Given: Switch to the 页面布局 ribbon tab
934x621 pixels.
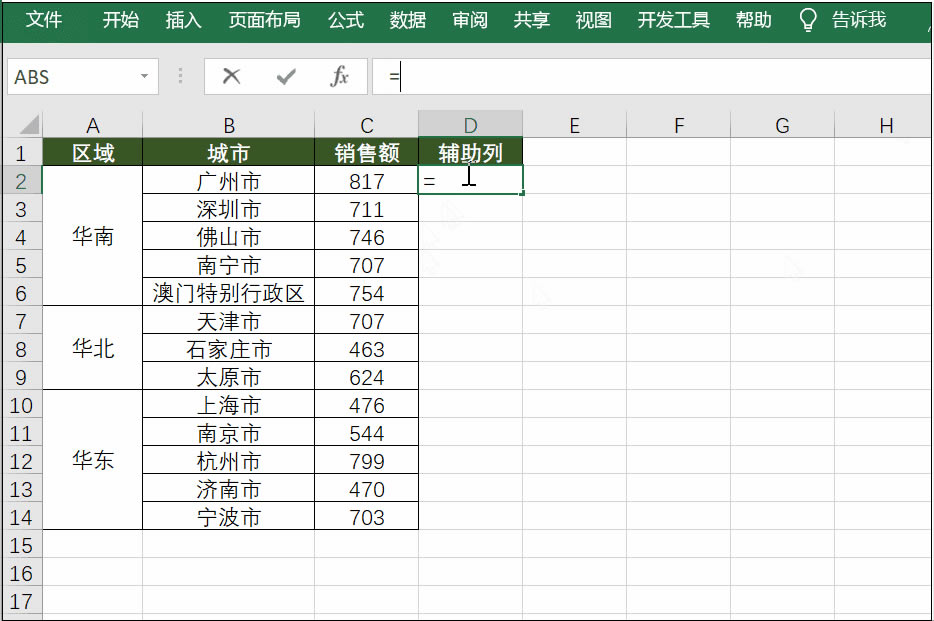Looking at the screenshot, I should pyautogui.click(x=266, y=19).
